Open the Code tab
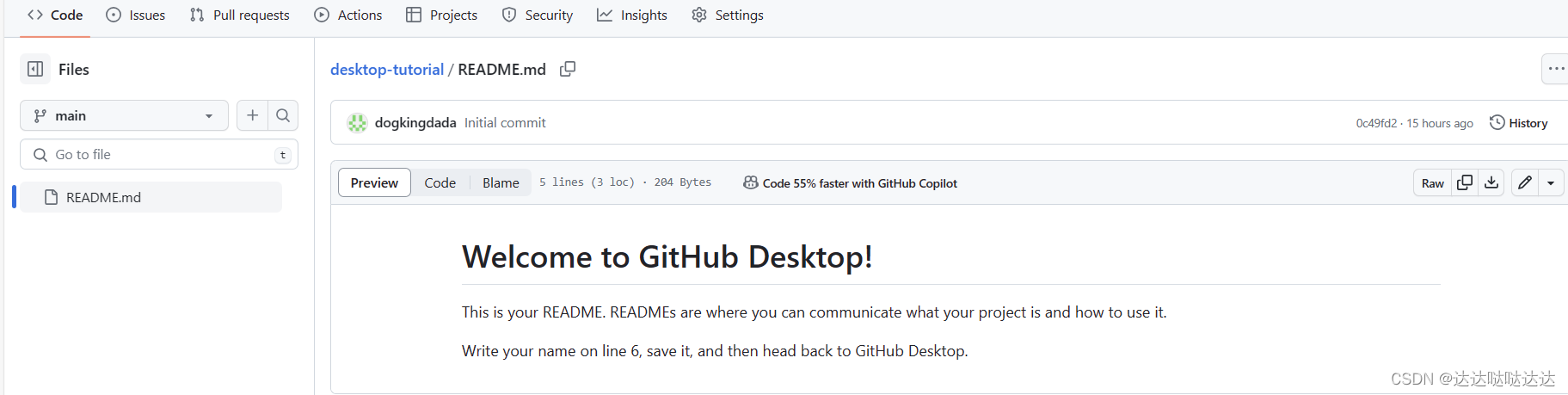 point(55,15)
